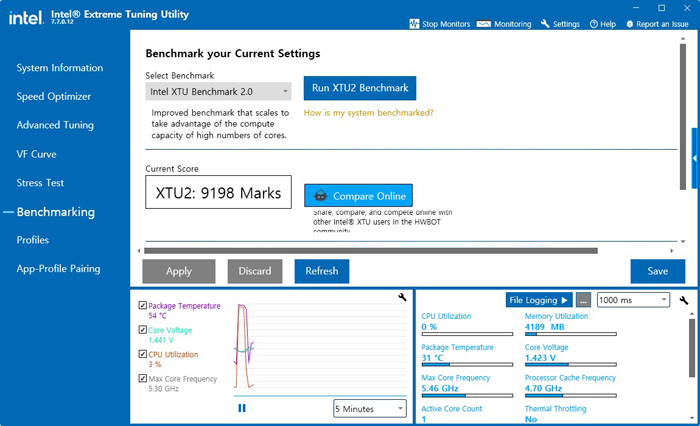
Task: Open the Select Benchmark dropdown
Action: point(218,92)
